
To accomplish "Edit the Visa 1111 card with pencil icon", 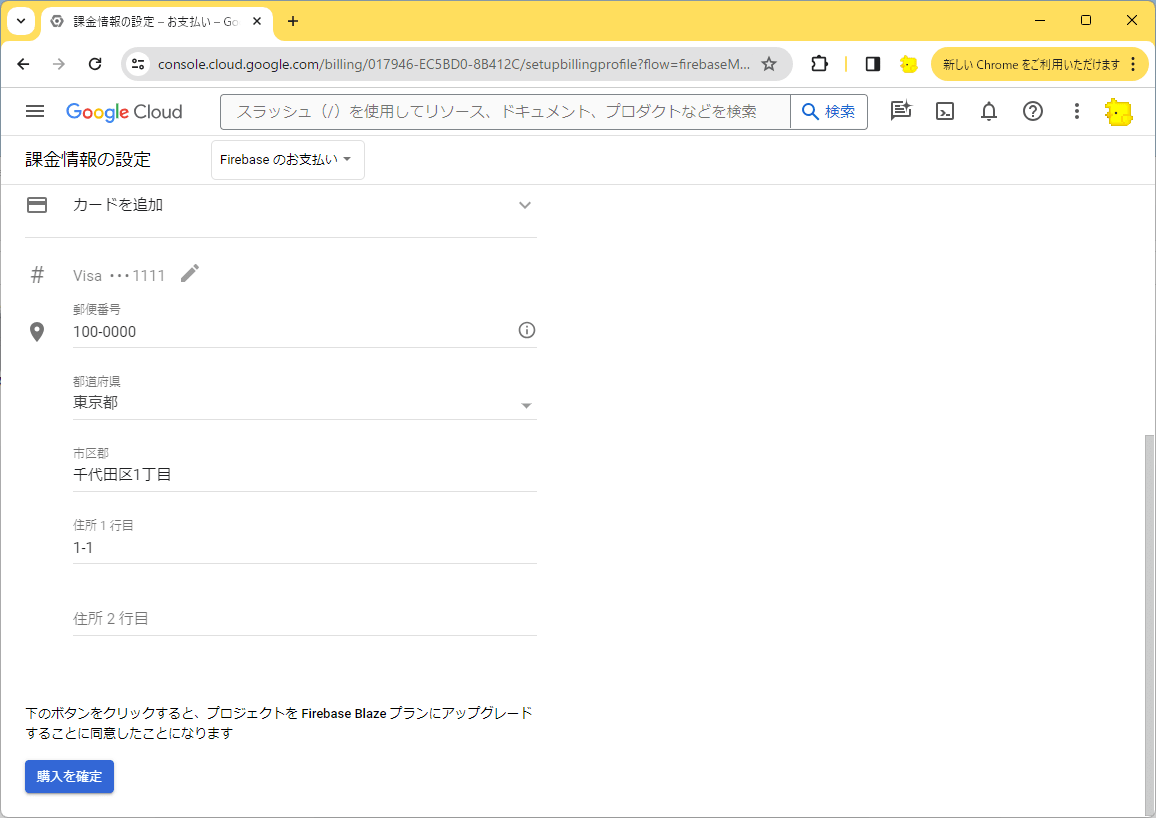I will pos(189,273).
